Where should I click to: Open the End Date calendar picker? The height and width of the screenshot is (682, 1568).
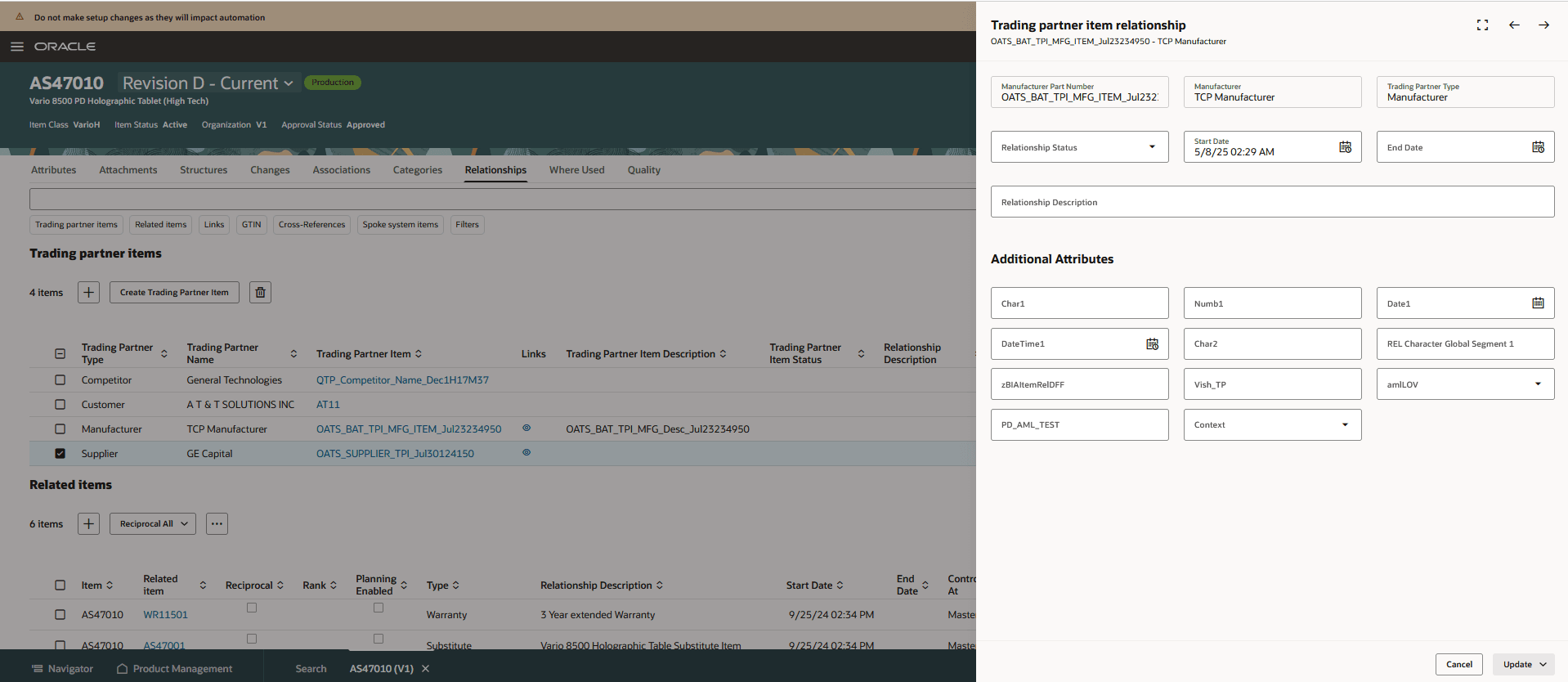(1538, 147)
